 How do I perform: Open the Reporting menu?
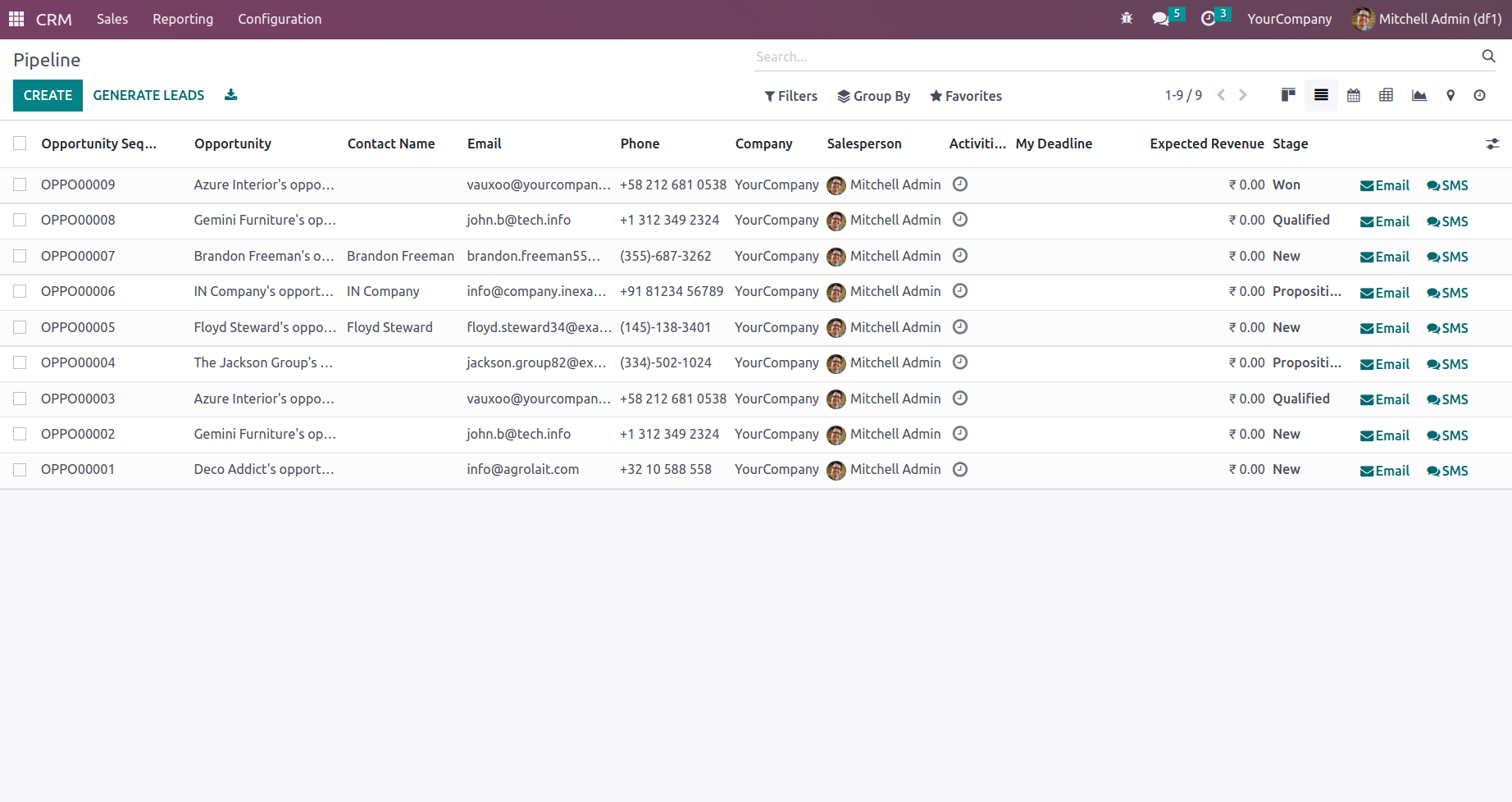pyautogui.click(x=183, y=19)
